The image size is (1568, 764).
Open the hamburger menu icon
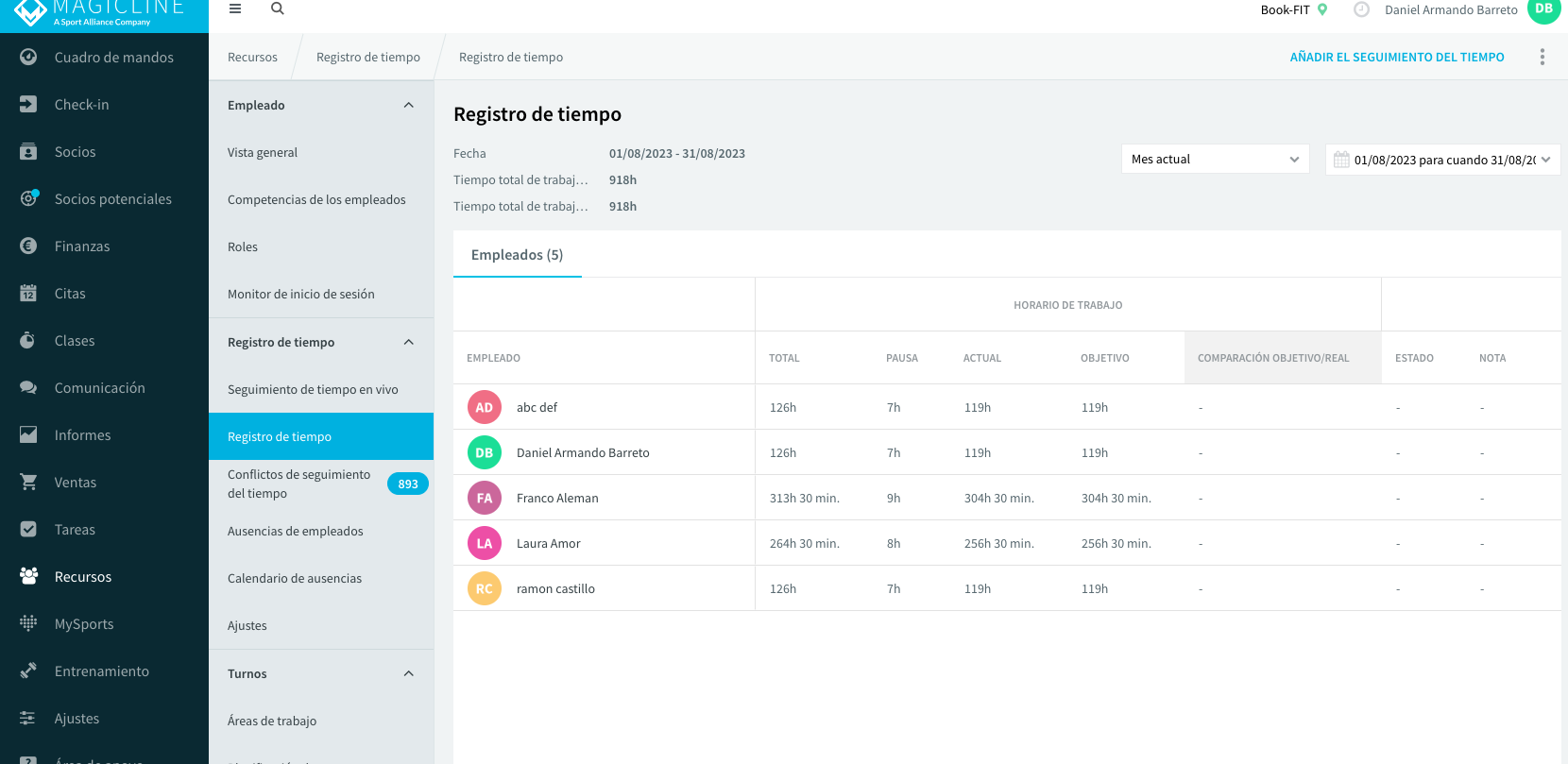pos(235,8)
